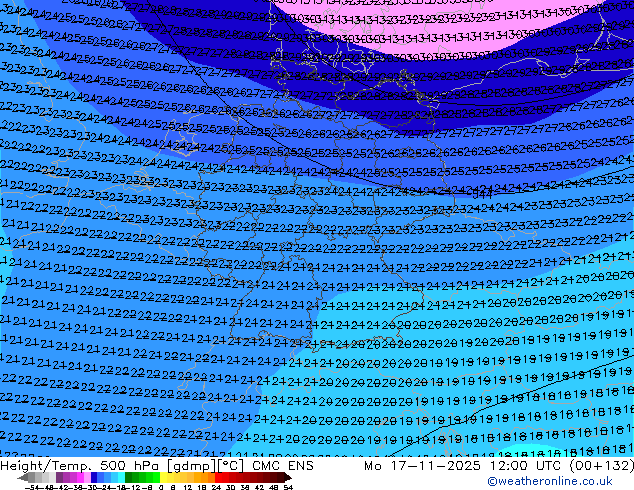Viewport: 634px width, 490px height.
Task: Click the right dark-maroon arrow end of legend
Action: [288, 477]
